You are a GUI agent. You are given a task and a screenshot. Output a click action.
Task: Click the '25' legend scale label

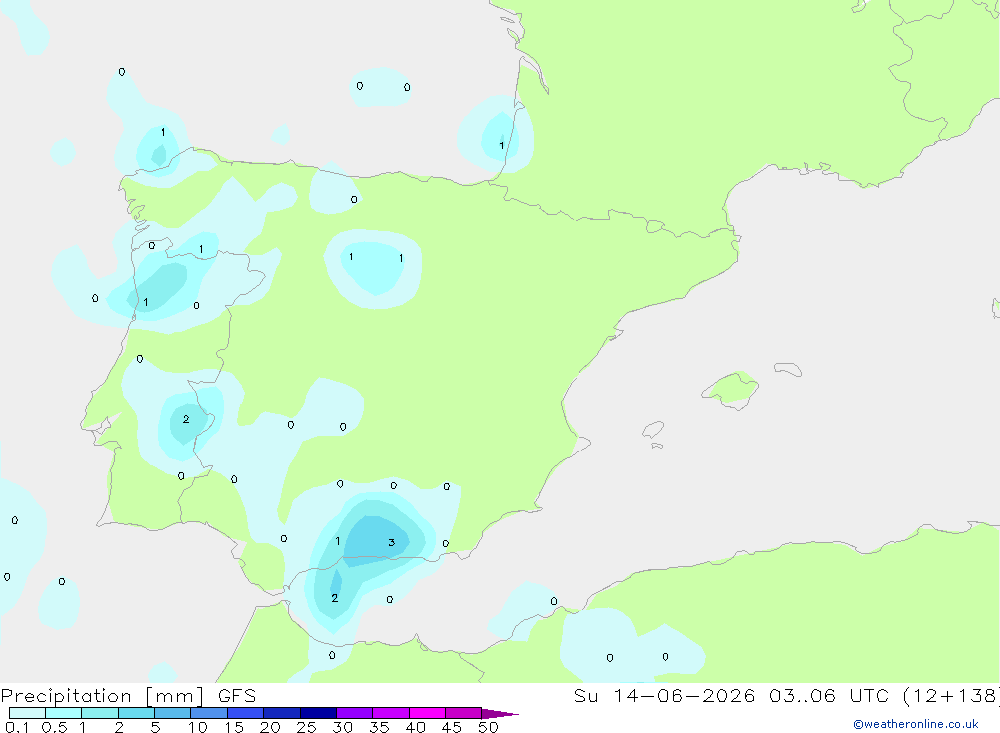(307, 727)
